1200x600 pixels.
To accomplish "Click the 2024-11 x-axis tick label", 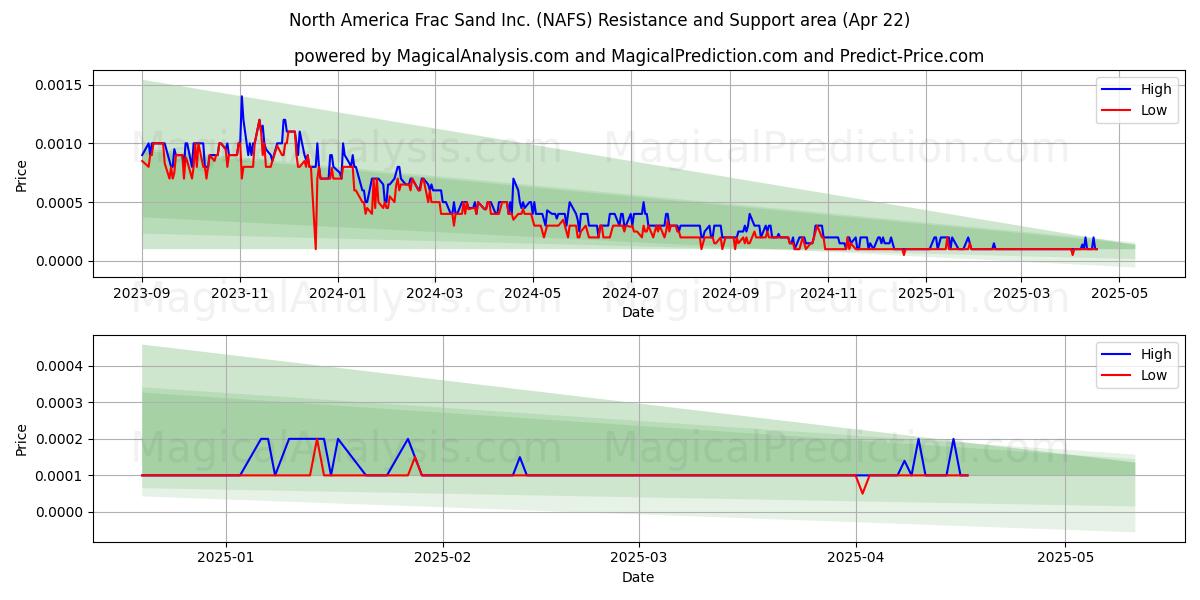I will [827, 294].
